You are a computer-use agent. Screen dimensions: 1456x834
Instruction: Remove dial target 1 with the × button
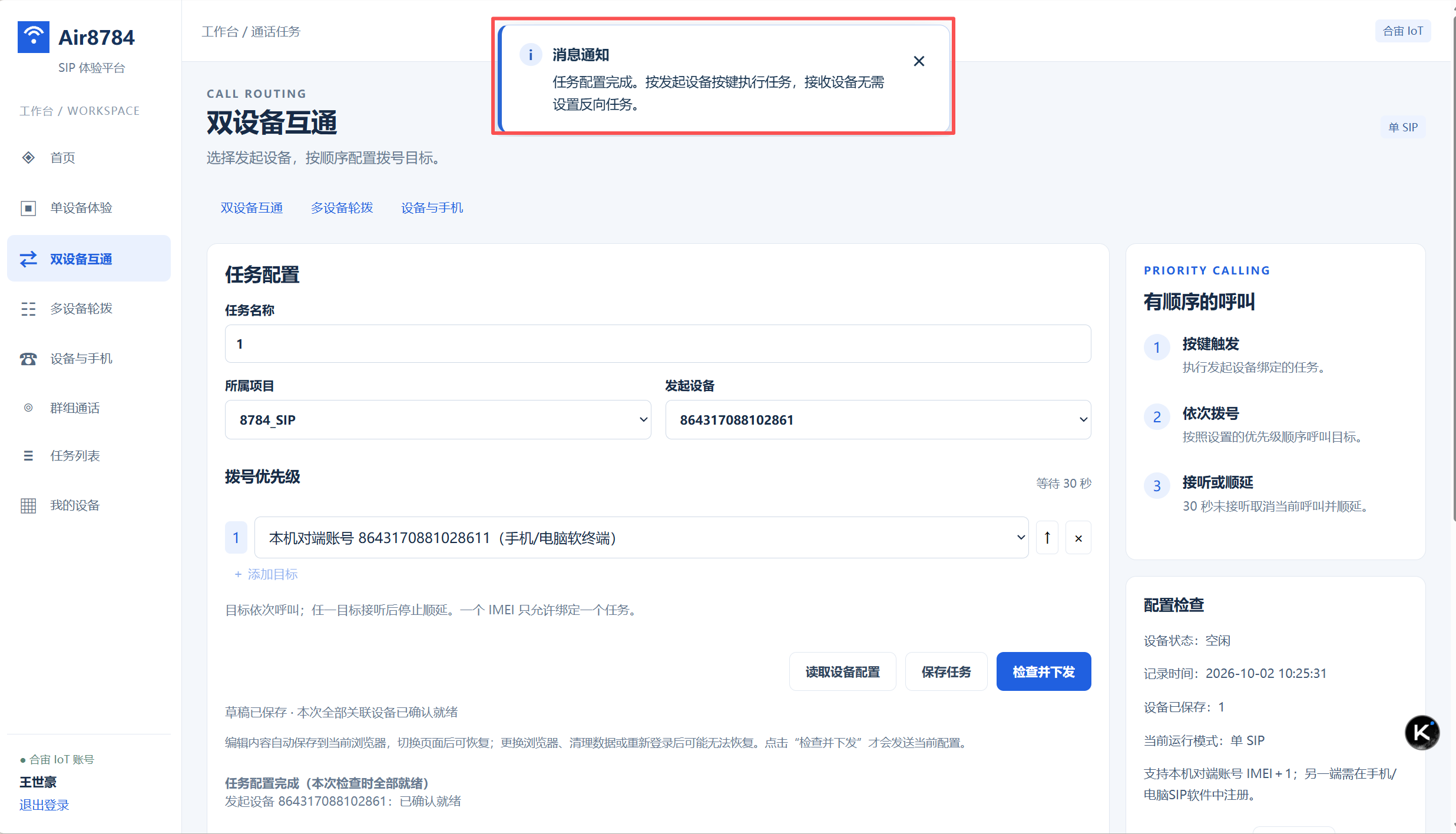[x=1078, y=538]
